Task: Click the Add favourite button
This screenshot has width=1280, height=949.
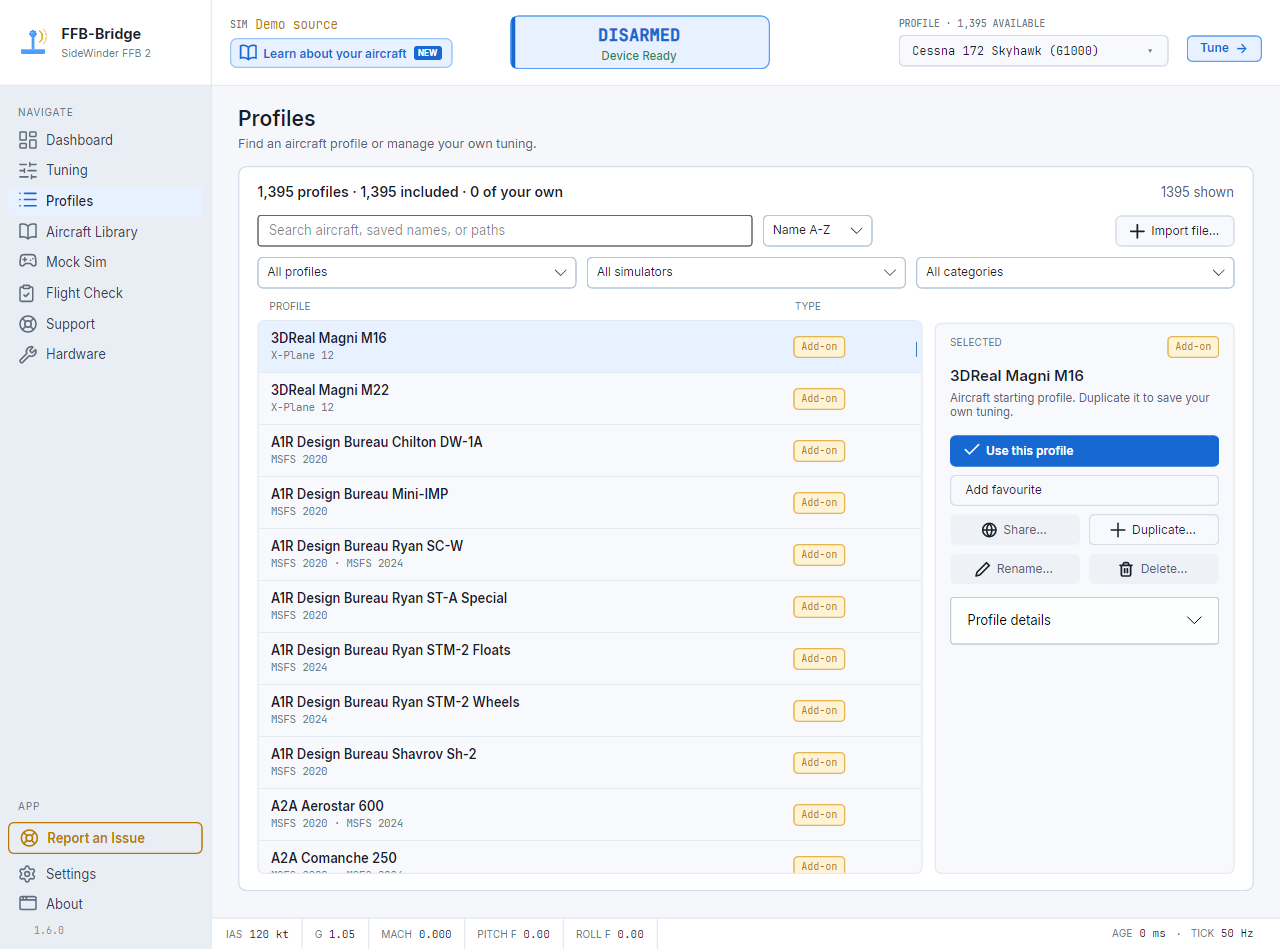Action: pos(1084,490)
